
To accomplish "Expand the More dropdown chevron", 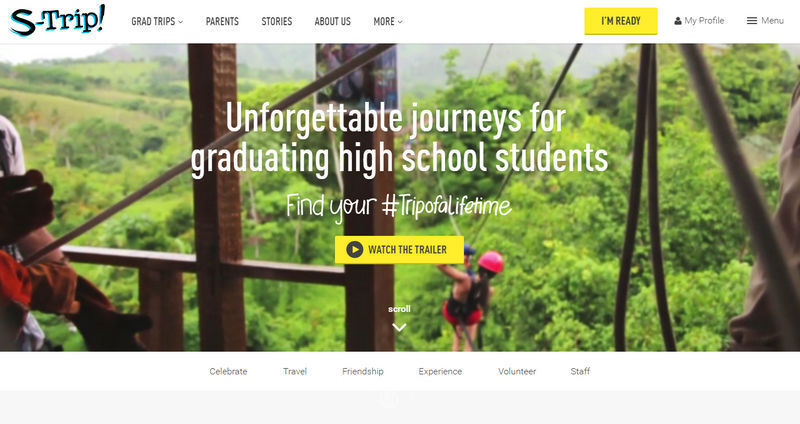I will click(x=400, y=22).
